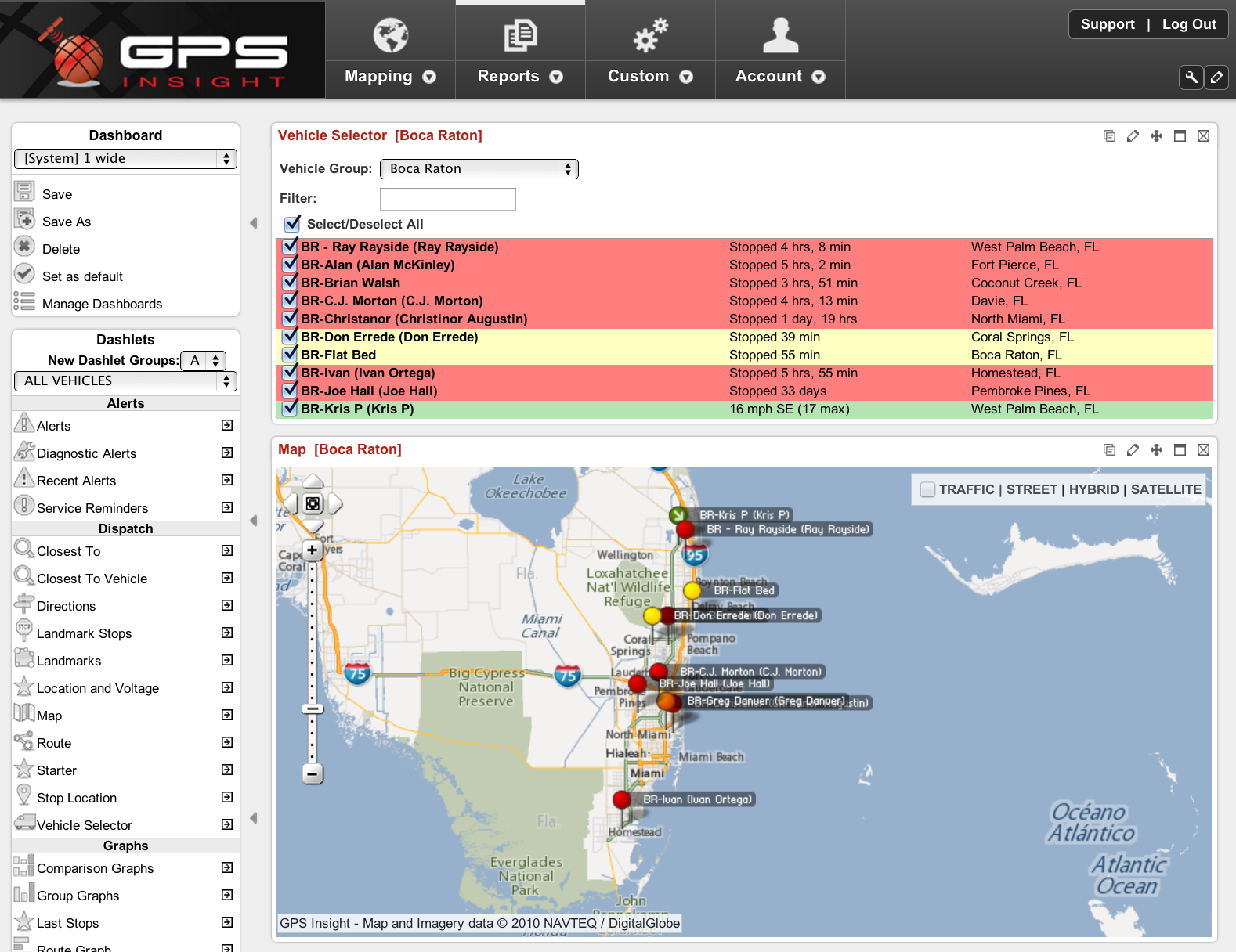Add the Landmark Stops dashlet
Image resolution: width=1236 pixels, height=952 pixels.
227,633
